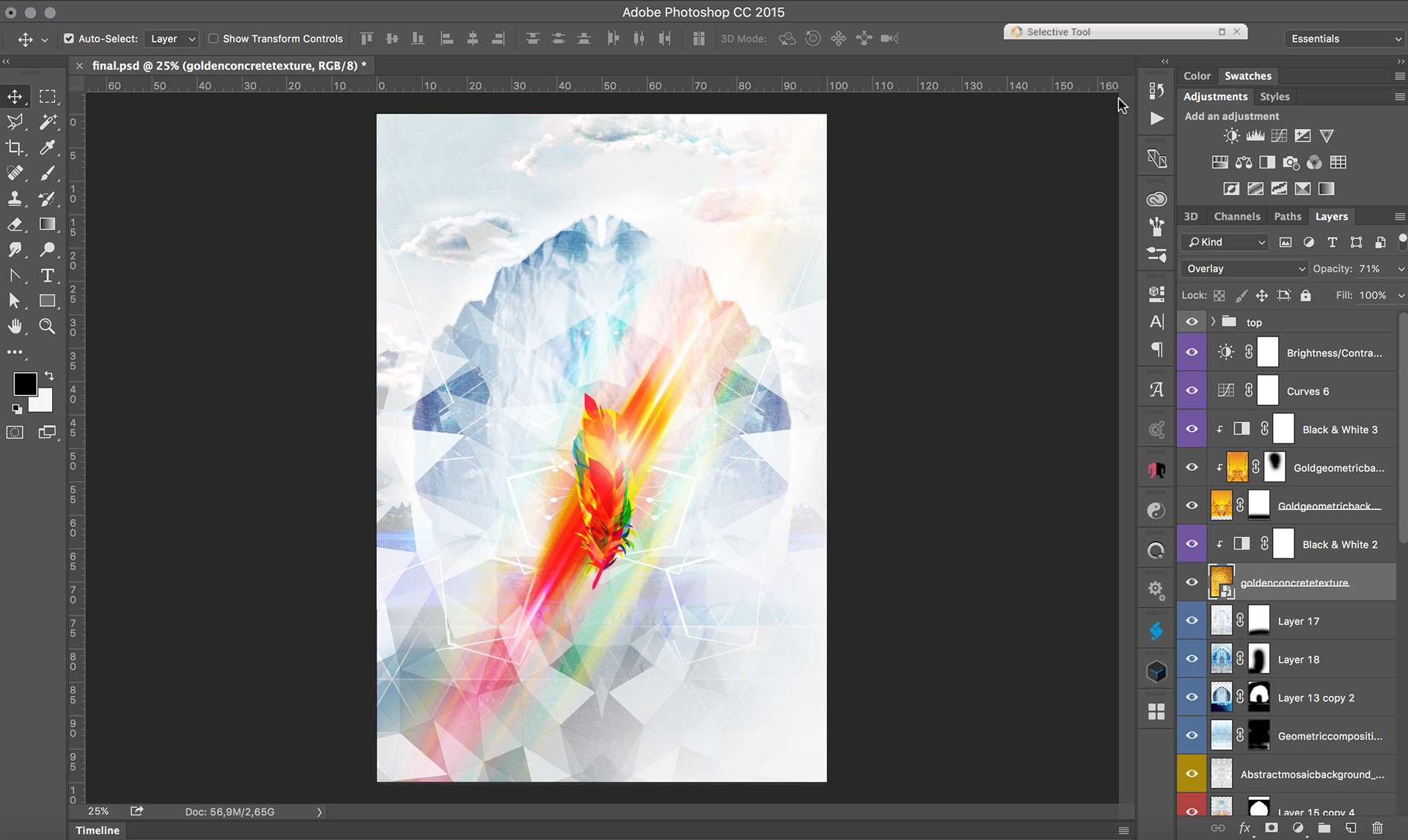Switch to the Paths tab
The height and width of the screenshot is (840, 1408).
pos(1287,216)
